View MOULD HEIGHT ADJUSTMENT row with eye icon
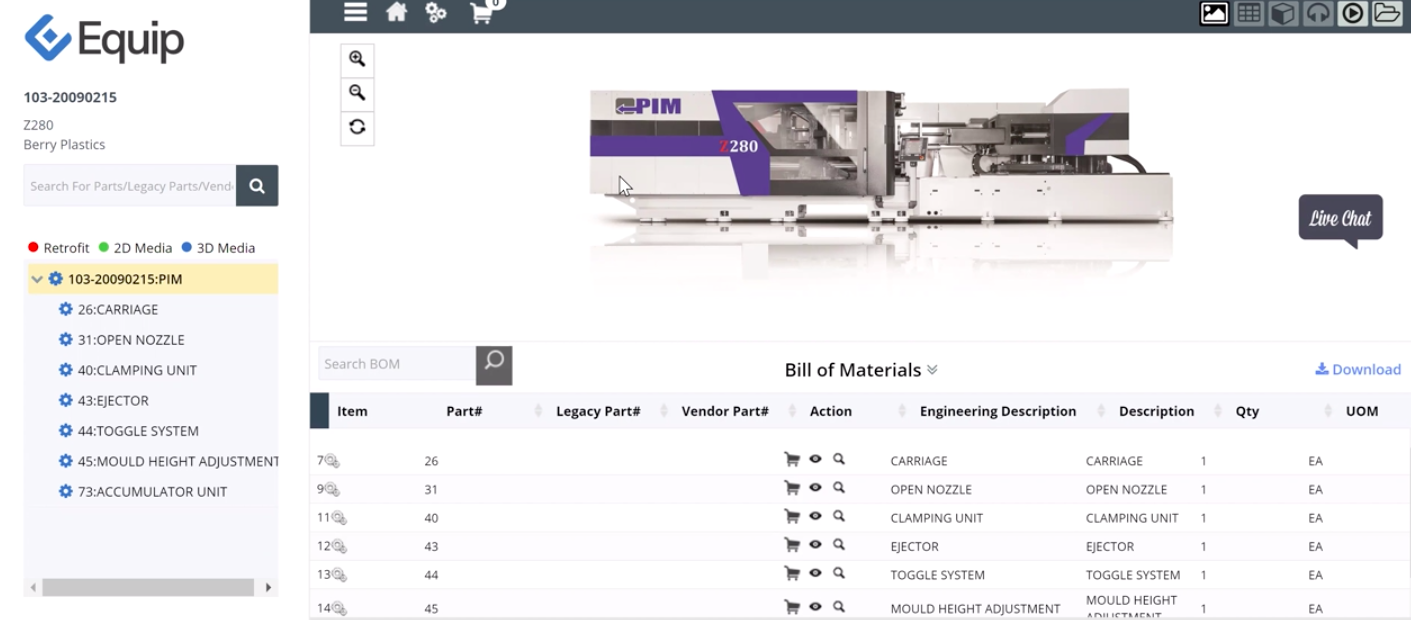The height and width of the screenshot is (620, 1411). coord(815,607)
